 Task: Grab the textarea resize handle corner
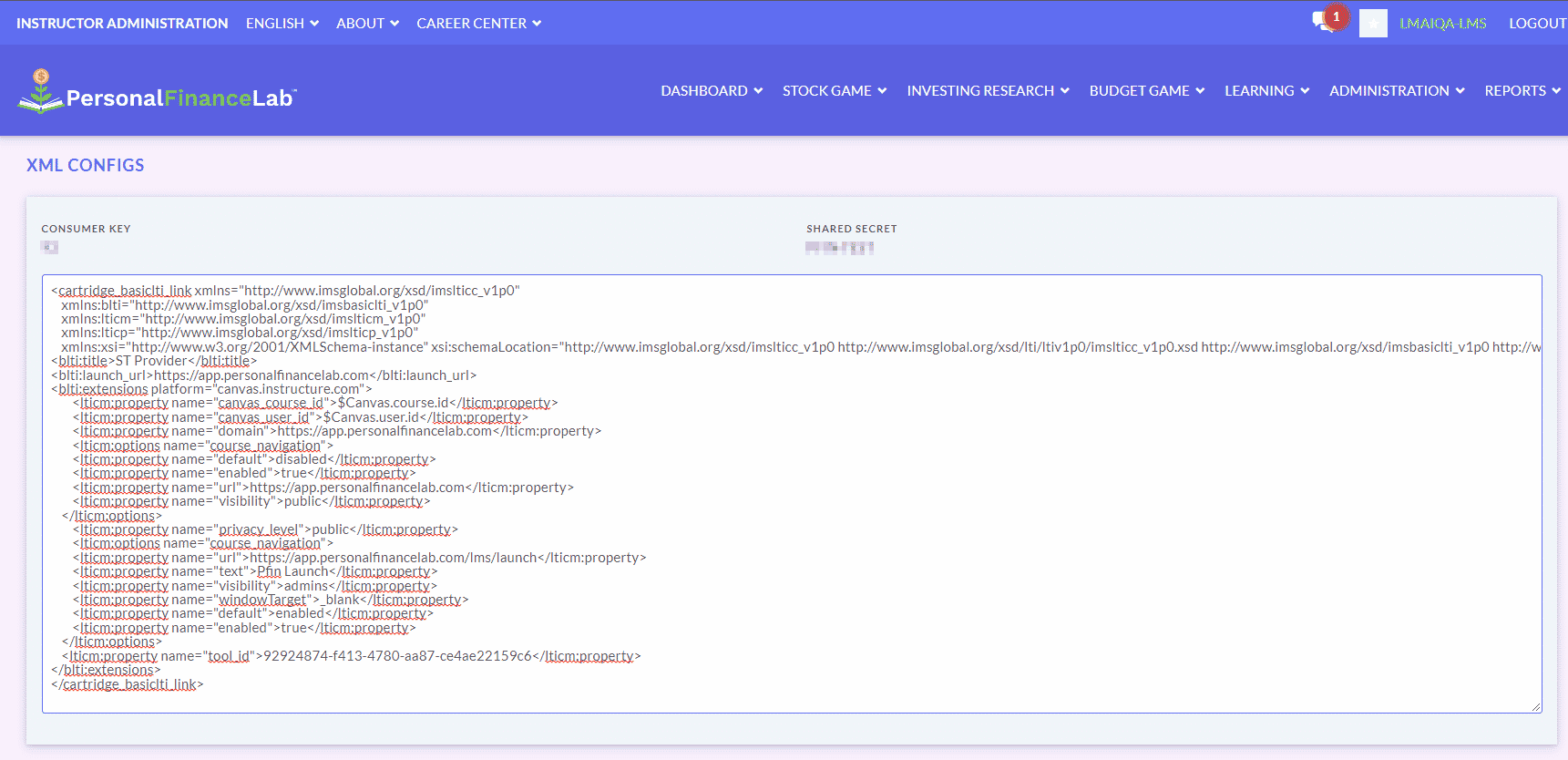coord(1535,706)
